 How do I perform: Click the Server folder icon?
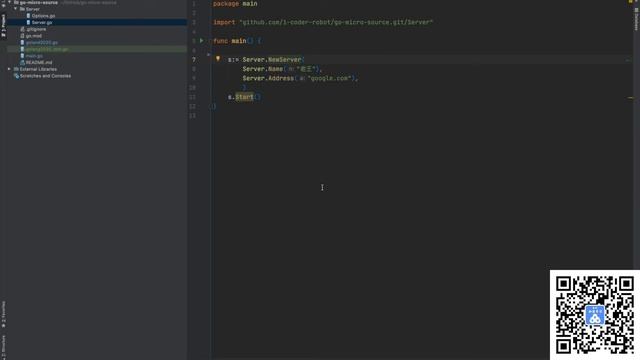pos(22,9)
